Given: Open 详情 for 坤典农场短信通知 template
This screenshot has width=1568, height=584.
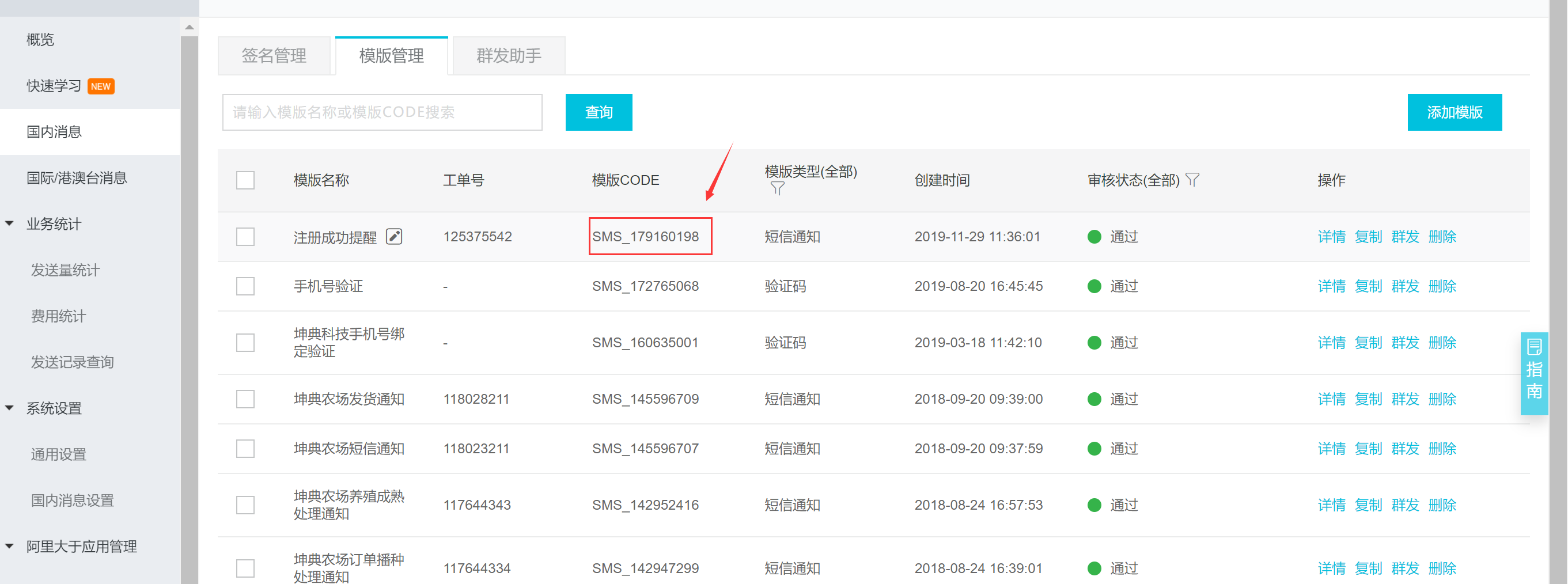Looking at the screenshot, I should [x=1331, y=448].
